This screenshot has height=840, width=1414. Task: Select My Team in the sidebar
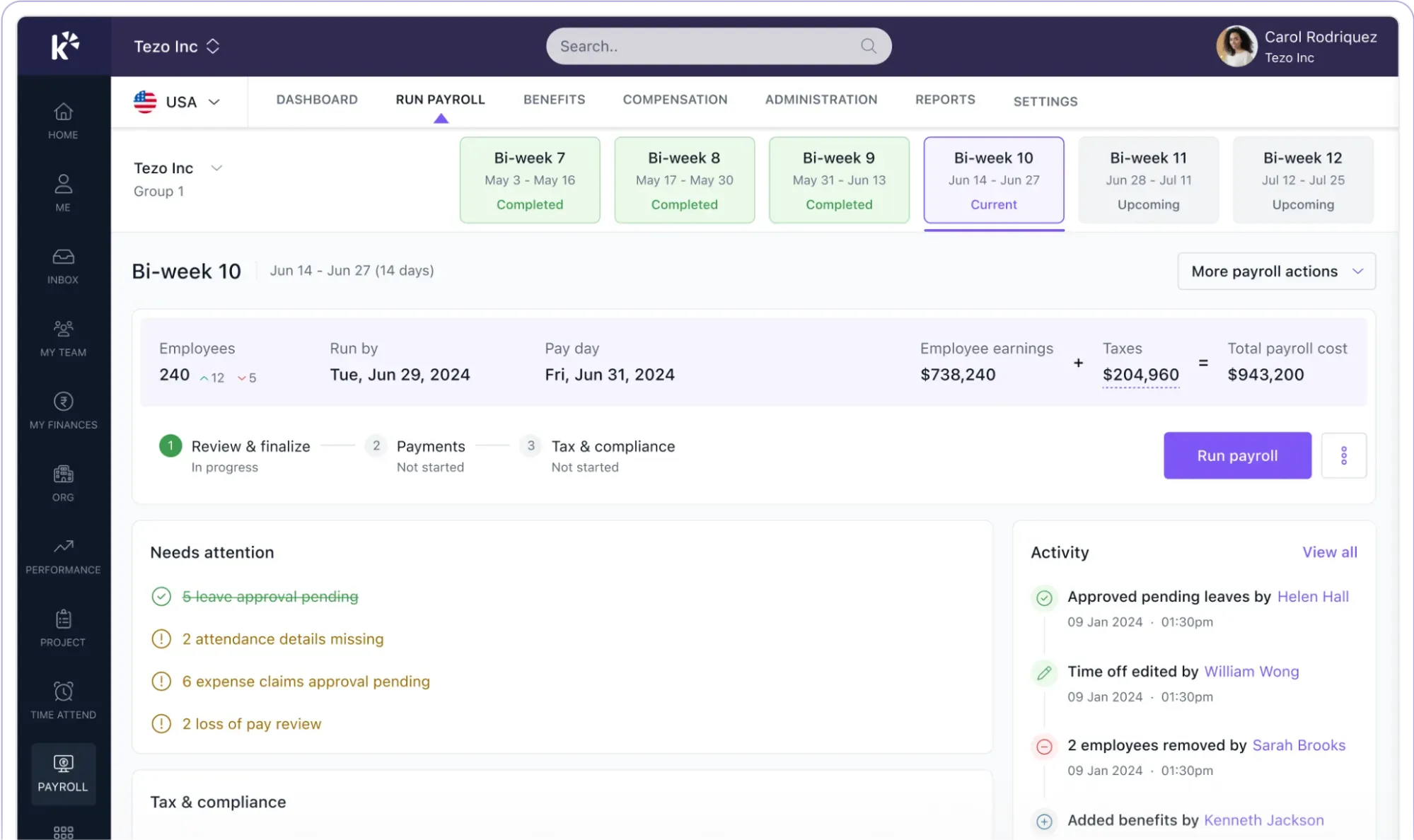coord(63,338)
